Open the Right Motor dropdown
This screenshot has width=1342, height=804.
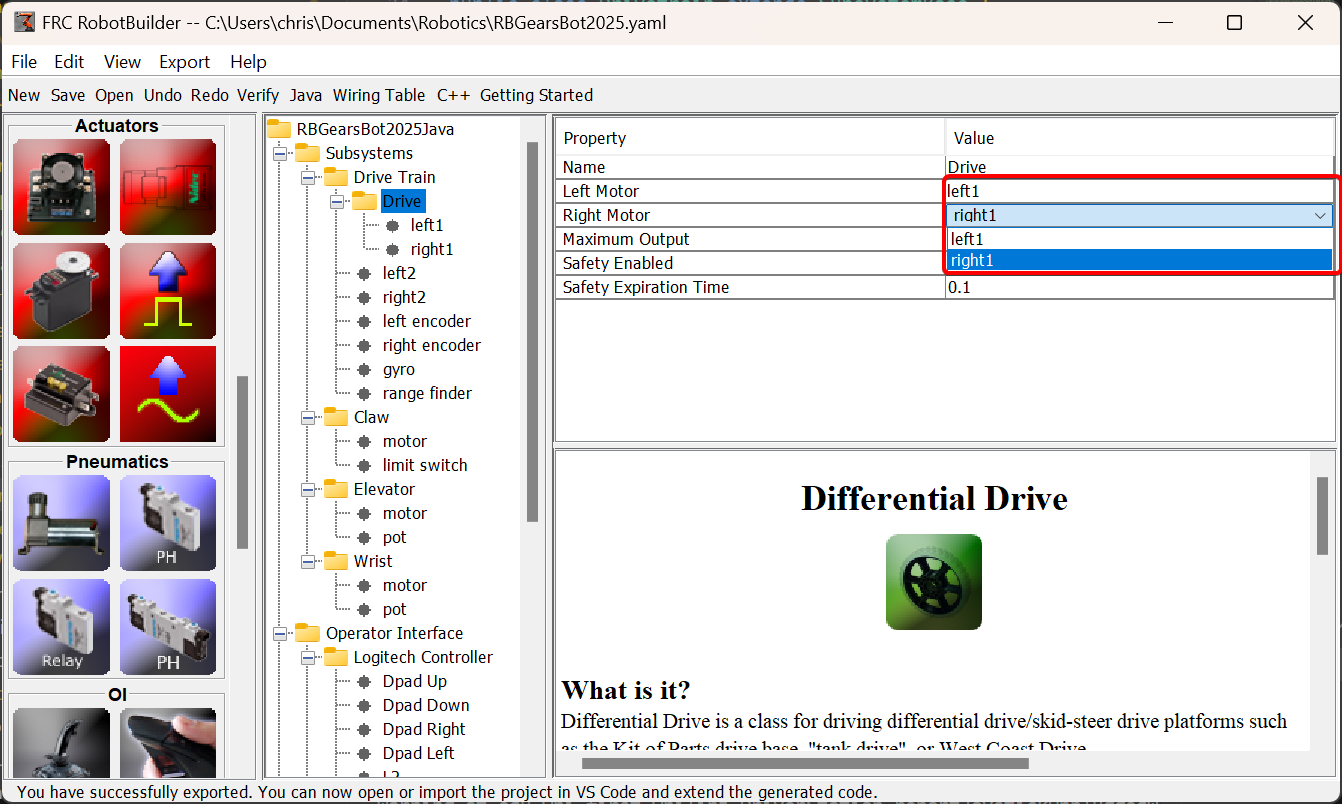point(1322,215)
